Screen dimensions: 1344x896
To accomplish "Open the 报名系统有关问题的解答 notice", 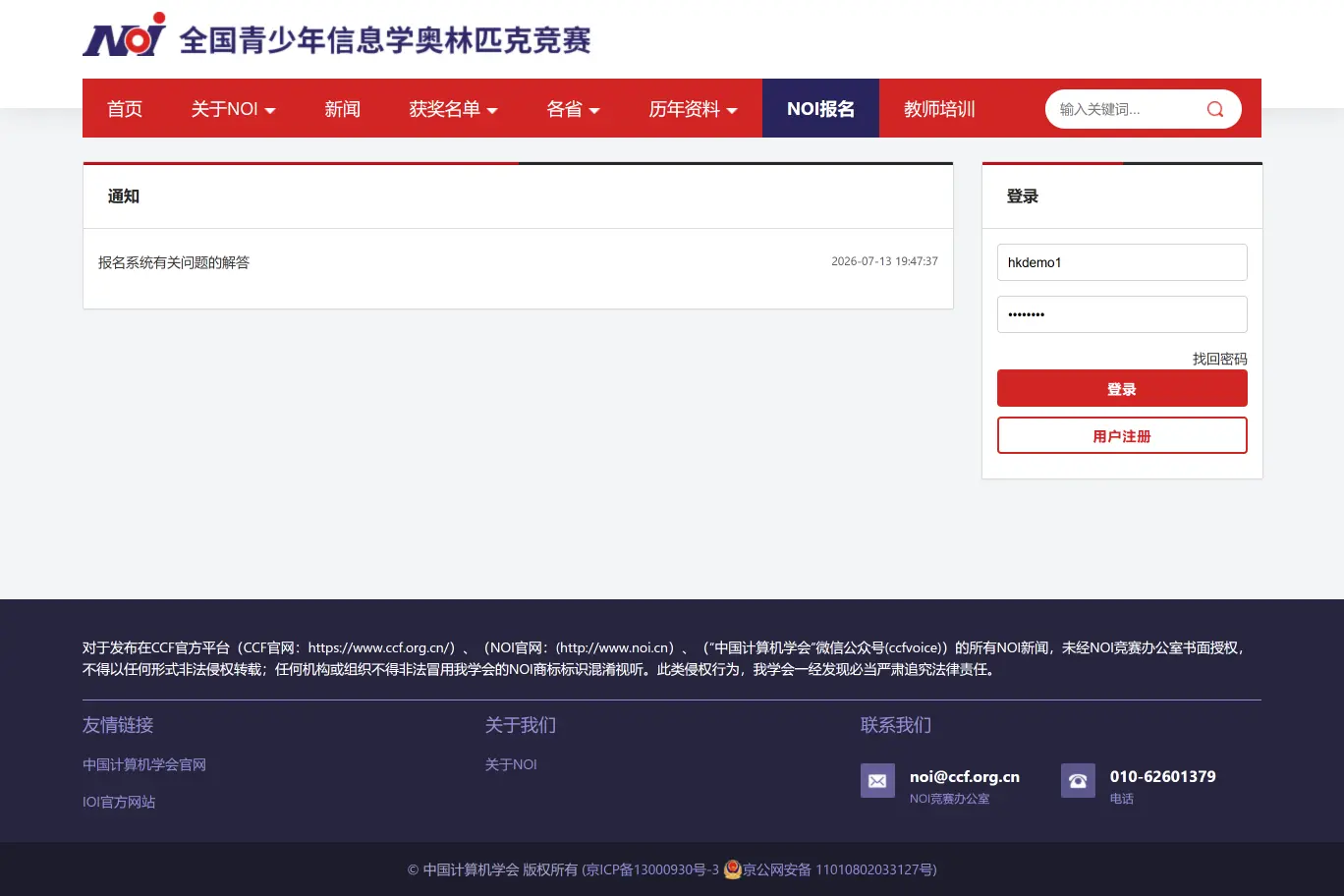I will click(x=174, y=262).
